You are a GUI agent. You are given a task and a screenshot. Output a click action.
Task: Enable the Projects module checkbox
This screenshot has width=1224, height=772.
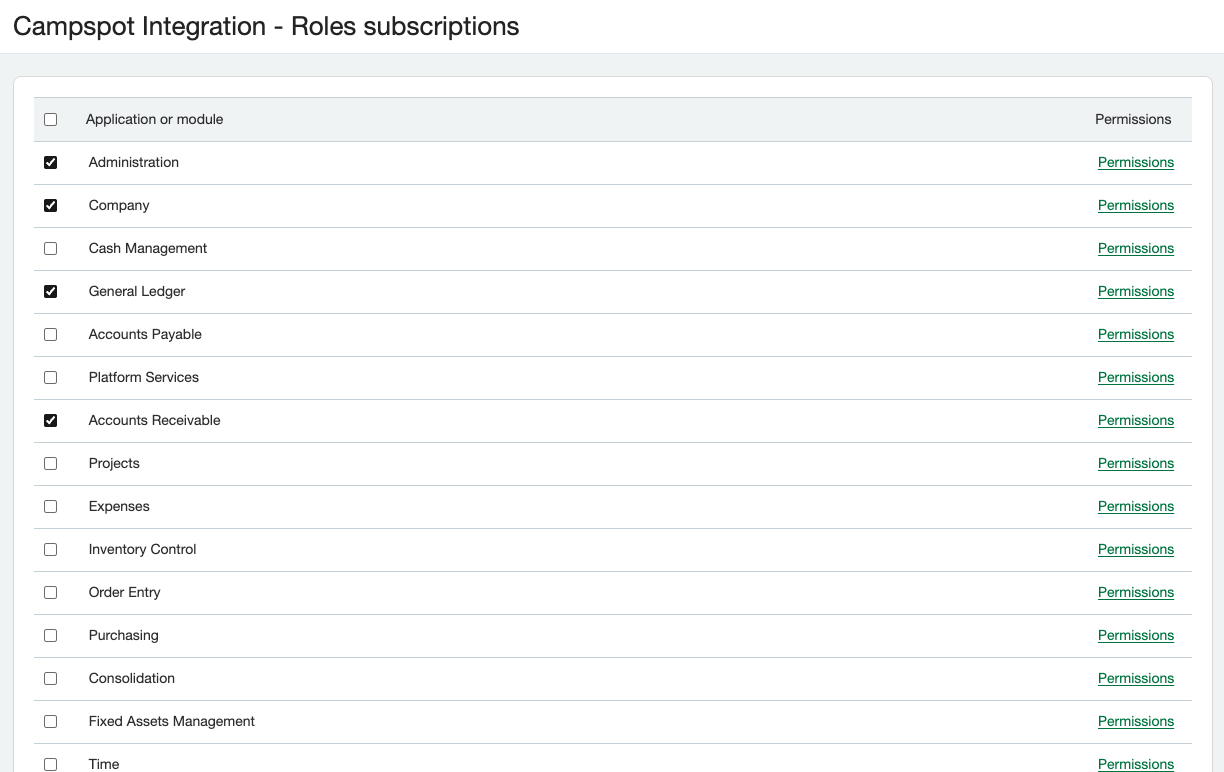pyautogui.click(x=51, y=463)
